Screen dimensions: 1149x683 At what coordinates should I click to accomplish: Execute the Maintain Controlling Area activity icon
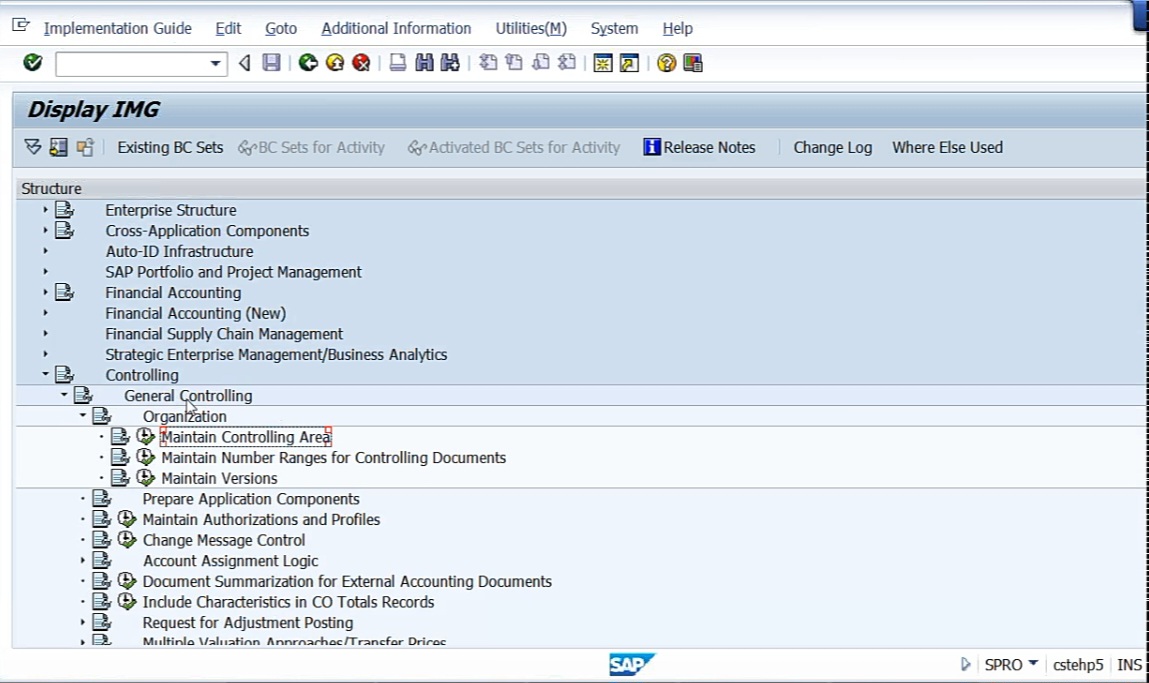[x=146, y=437]
